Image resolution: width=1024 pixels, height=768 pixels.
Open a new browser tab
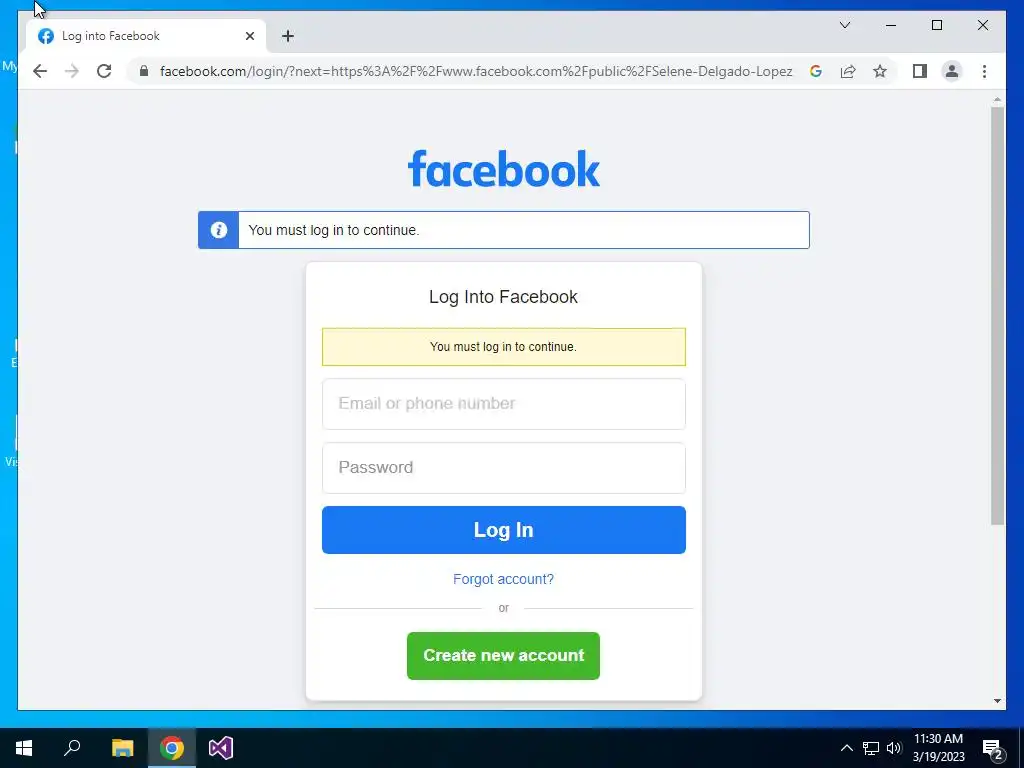coord(288,36)
